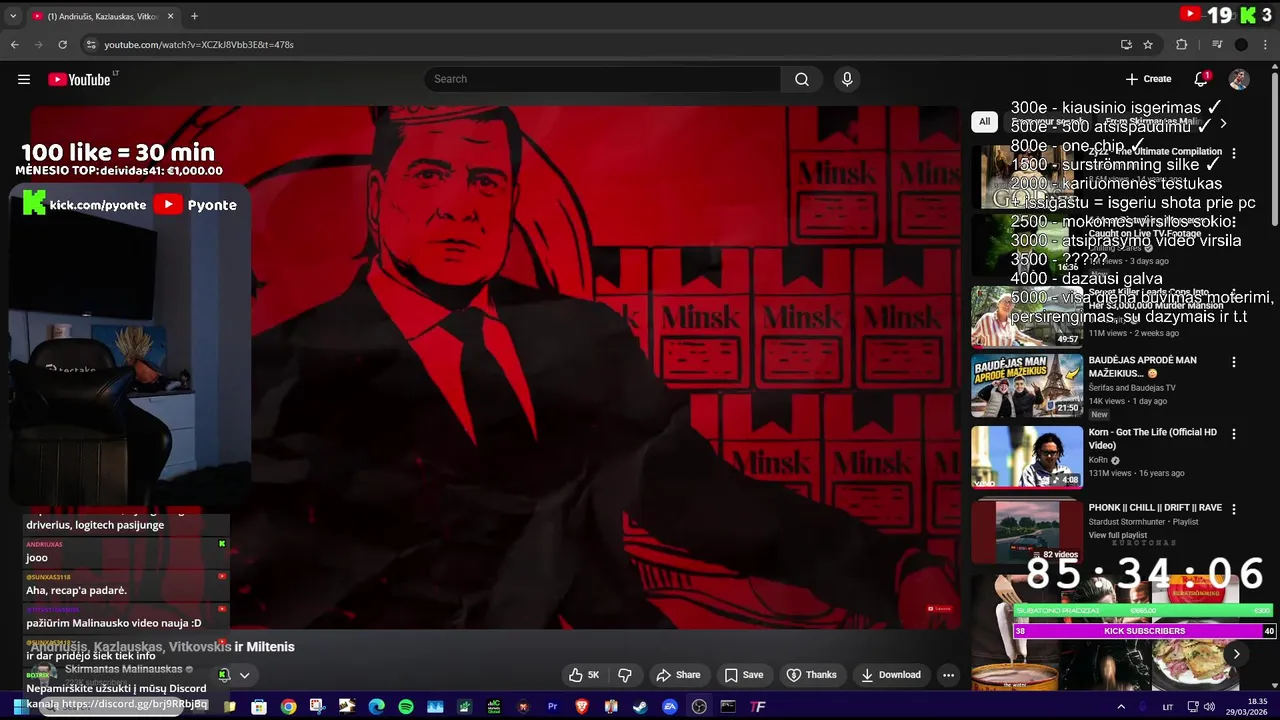Switch the LIT keyboard language indicator
Image resolution: width=1280 pixels, height=720 pixels.
pos(1168,707)
